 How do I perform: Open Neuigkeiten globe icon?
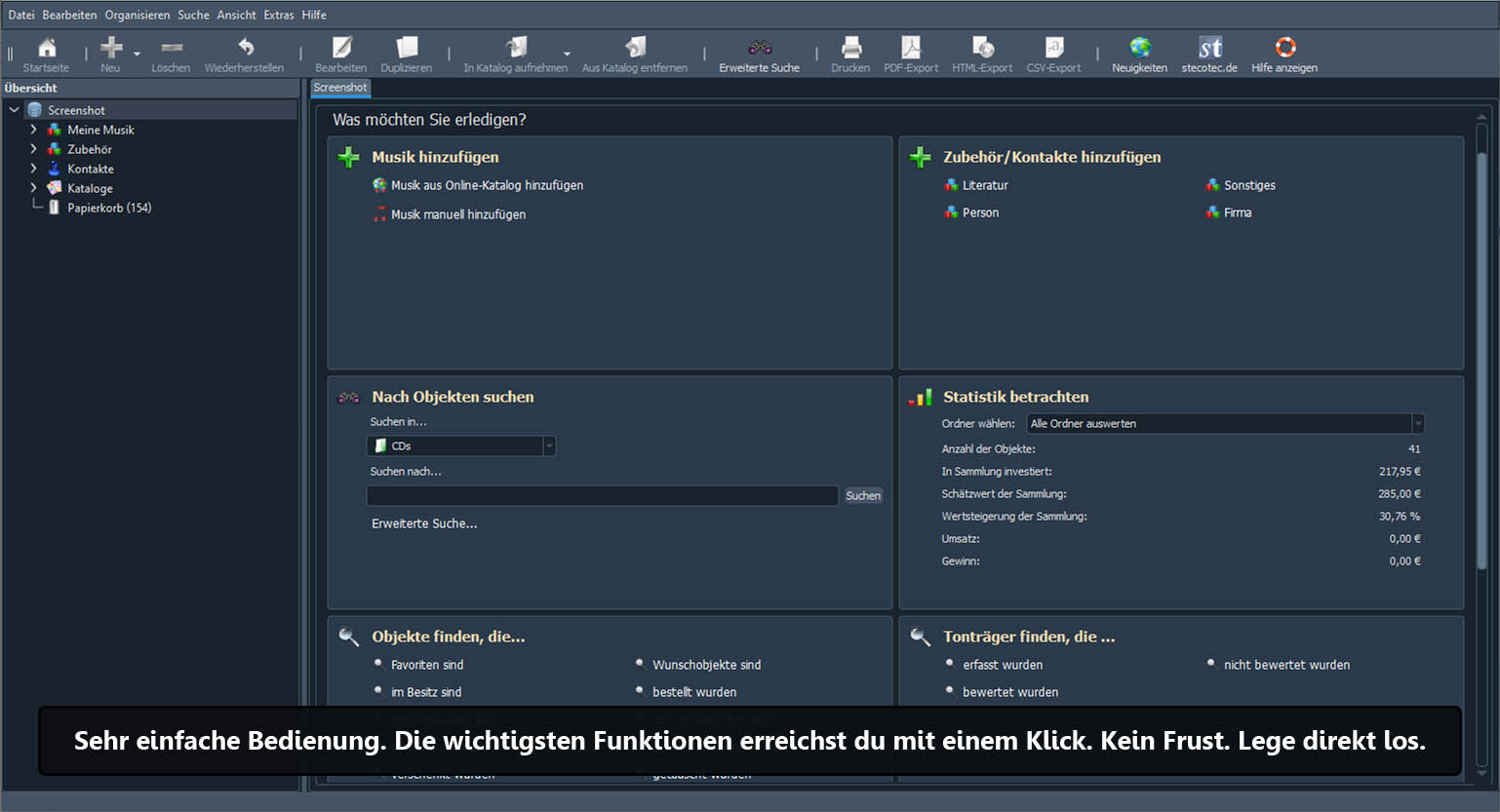[1139, 55]
